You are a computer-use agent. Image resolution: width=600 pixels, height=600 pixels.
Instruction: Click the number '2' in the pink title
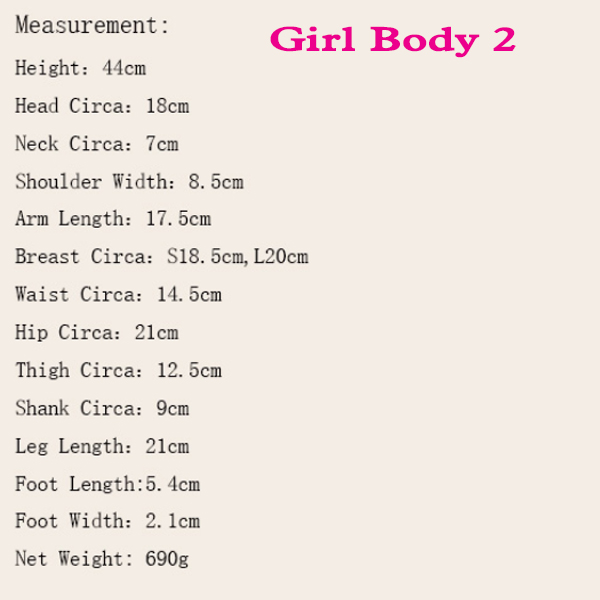pos(504,39)
